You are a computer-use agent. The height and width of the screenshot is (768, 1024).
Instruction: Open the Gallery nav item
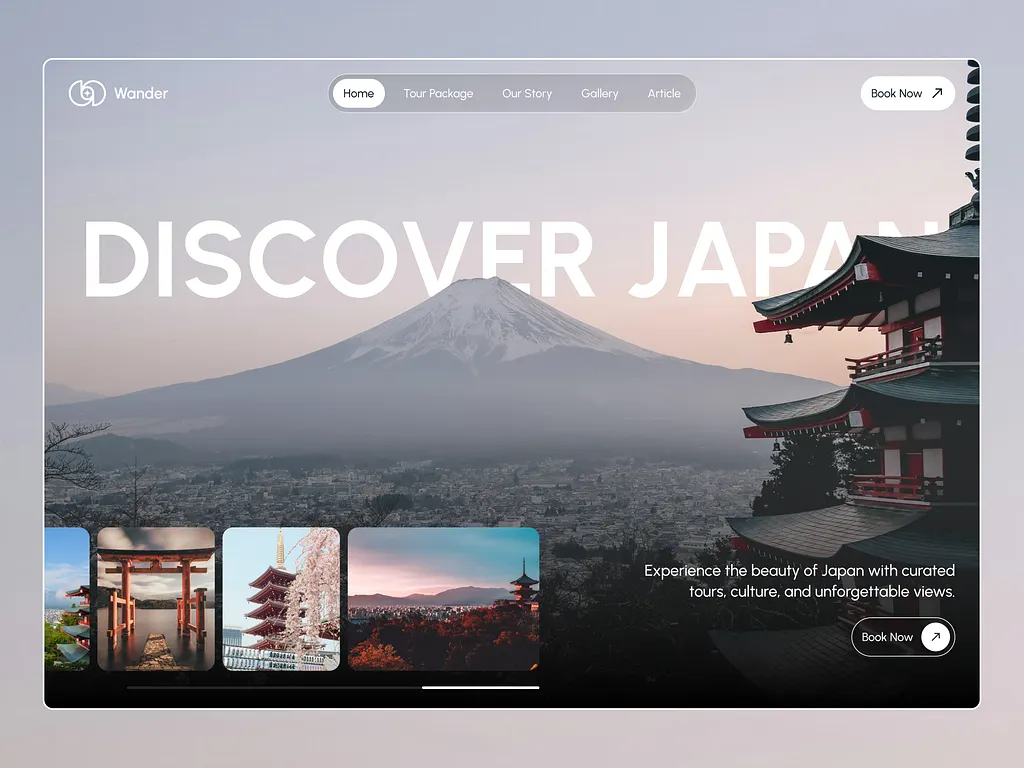[x=600, y=93]
